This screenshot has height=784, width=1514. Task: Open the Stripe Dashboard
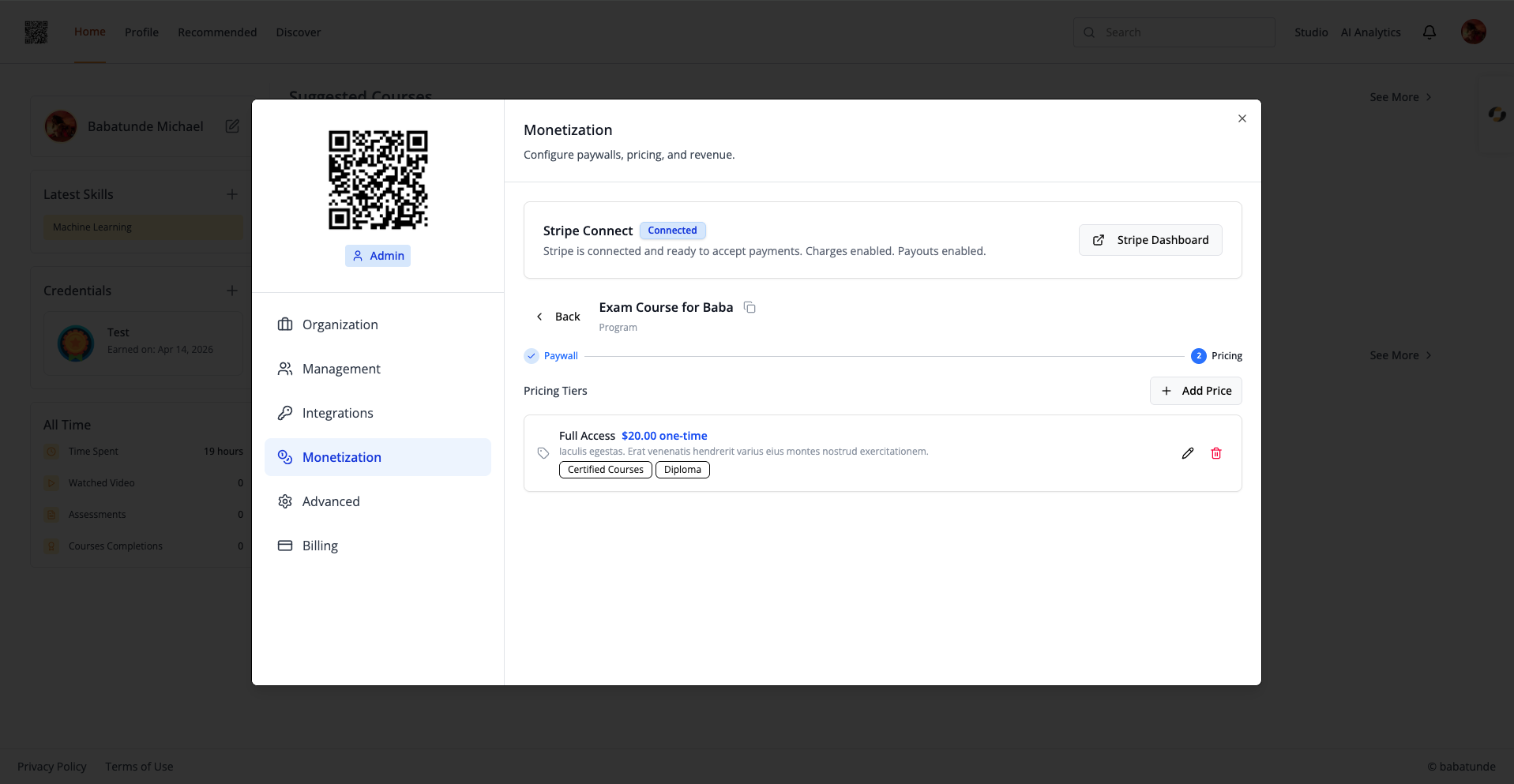tap(1150, 240)
